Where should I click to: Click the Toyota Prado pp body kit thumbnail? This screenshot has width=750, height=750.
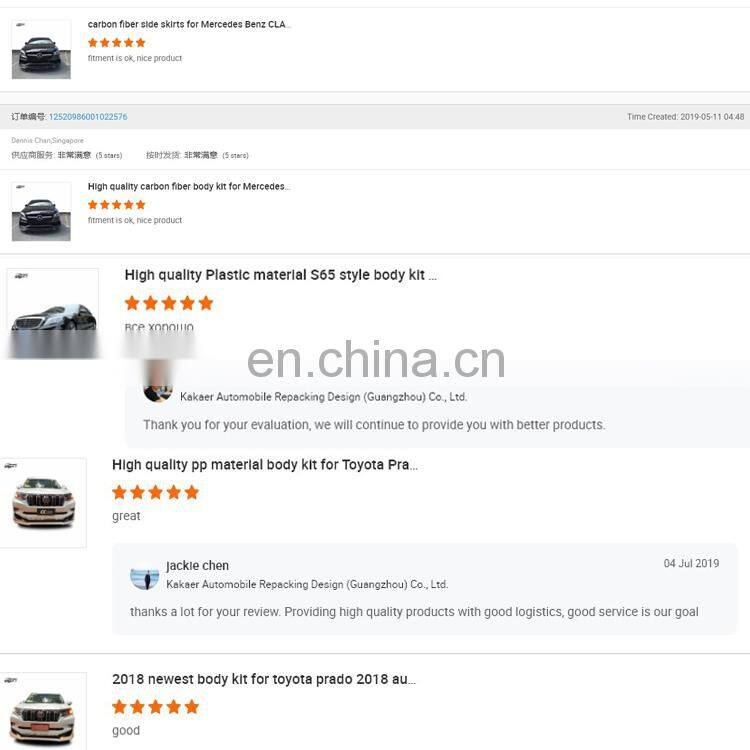(x=43, y=503)
